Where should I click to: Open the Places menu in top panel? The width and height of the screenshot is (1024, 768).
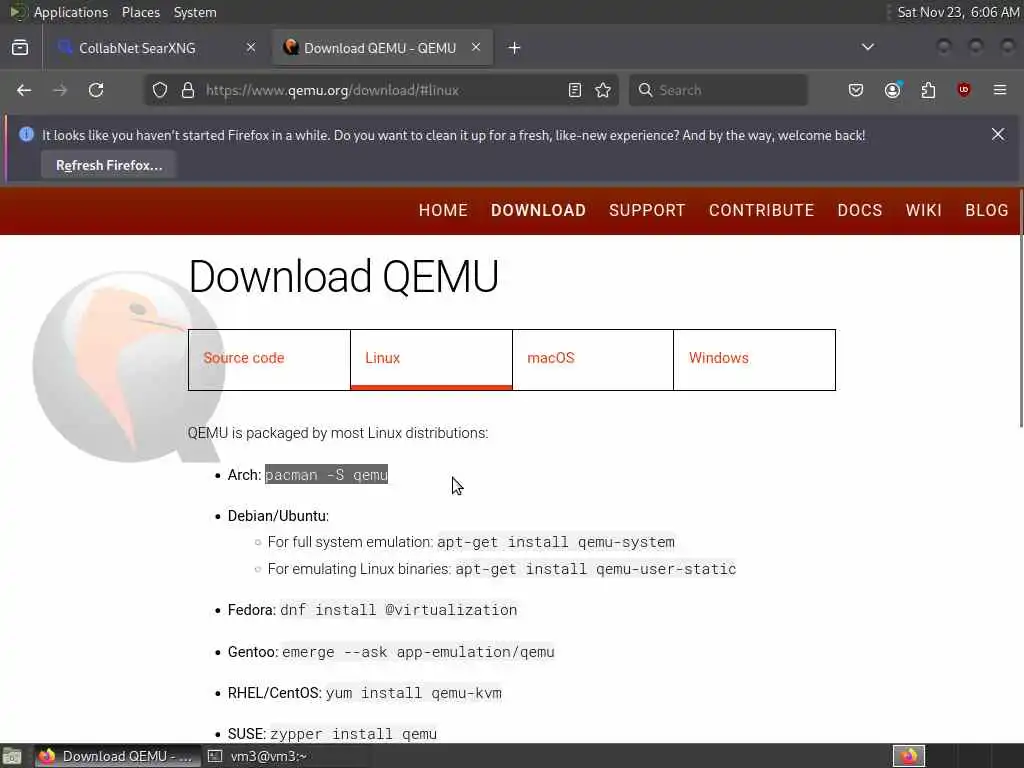[x=141, y=12]
